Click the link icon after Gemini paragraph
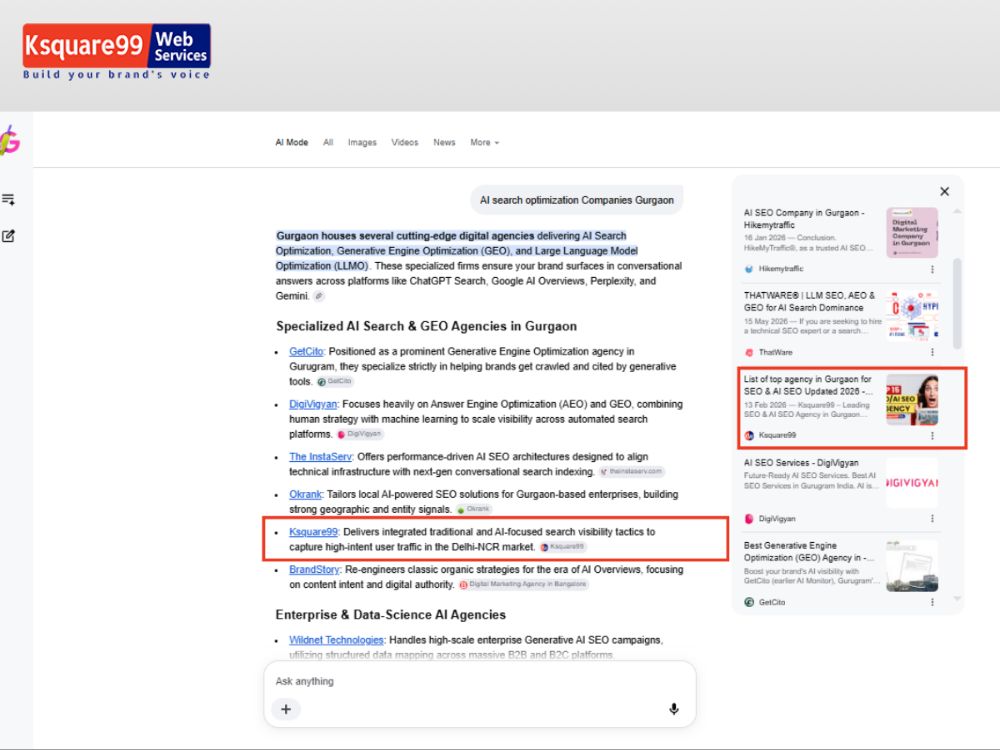Viewport: 1000px width, 750px height. (319, 296)
